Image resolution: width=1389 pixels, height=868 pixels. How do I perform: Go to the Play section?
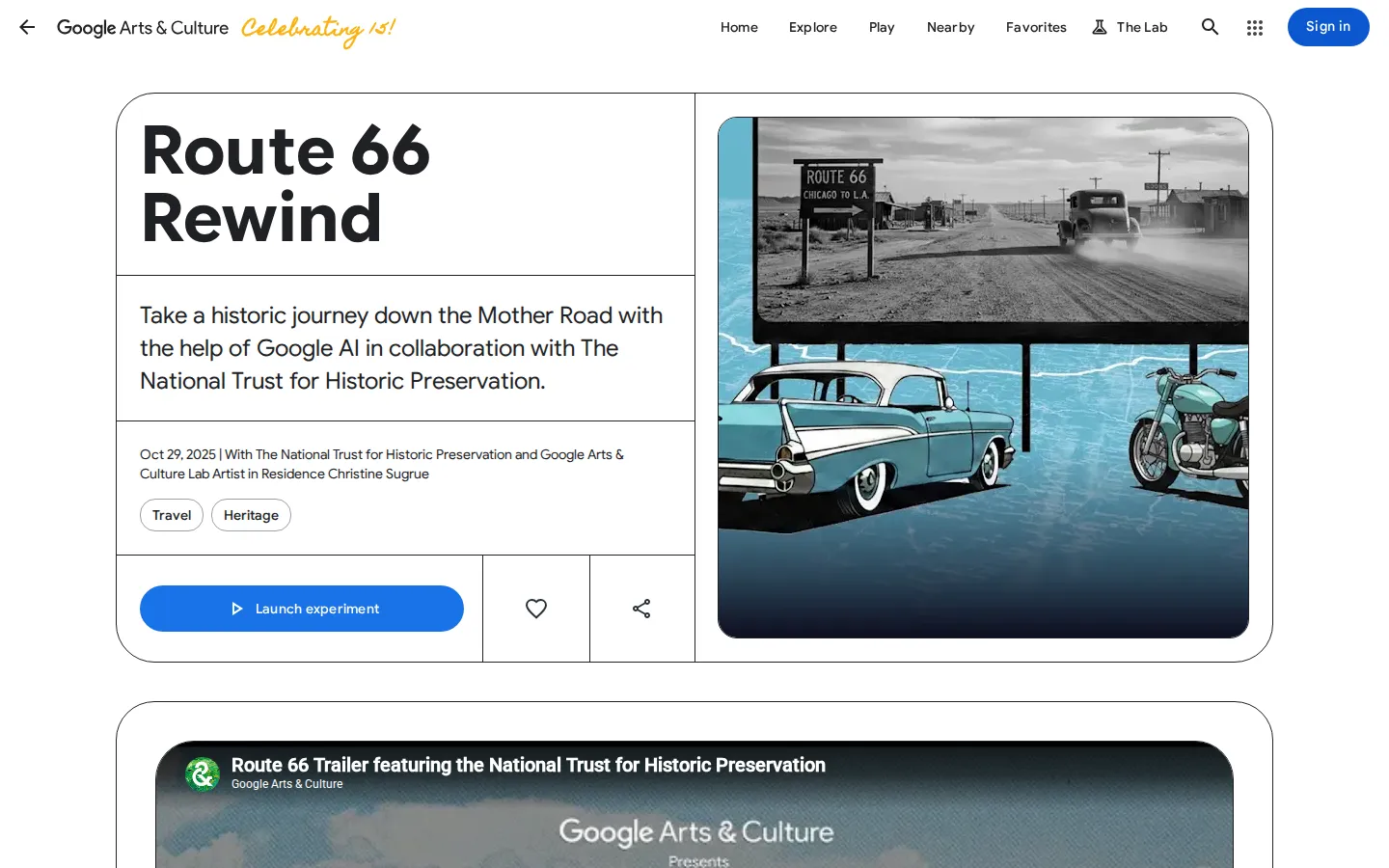pyautogui.click(x=882, y=27)
